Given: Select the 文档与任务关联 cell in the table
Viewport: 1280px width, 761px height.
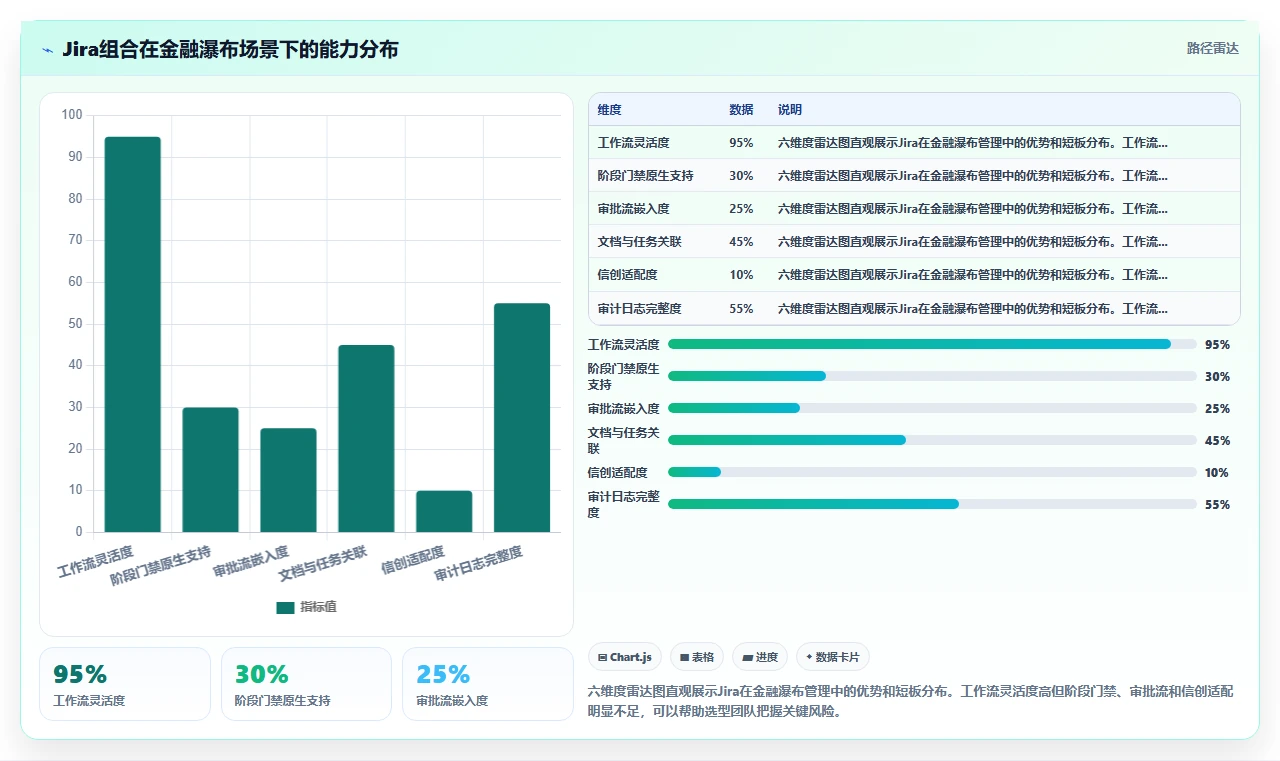Looking at the screenshot, I should (655, 242).
